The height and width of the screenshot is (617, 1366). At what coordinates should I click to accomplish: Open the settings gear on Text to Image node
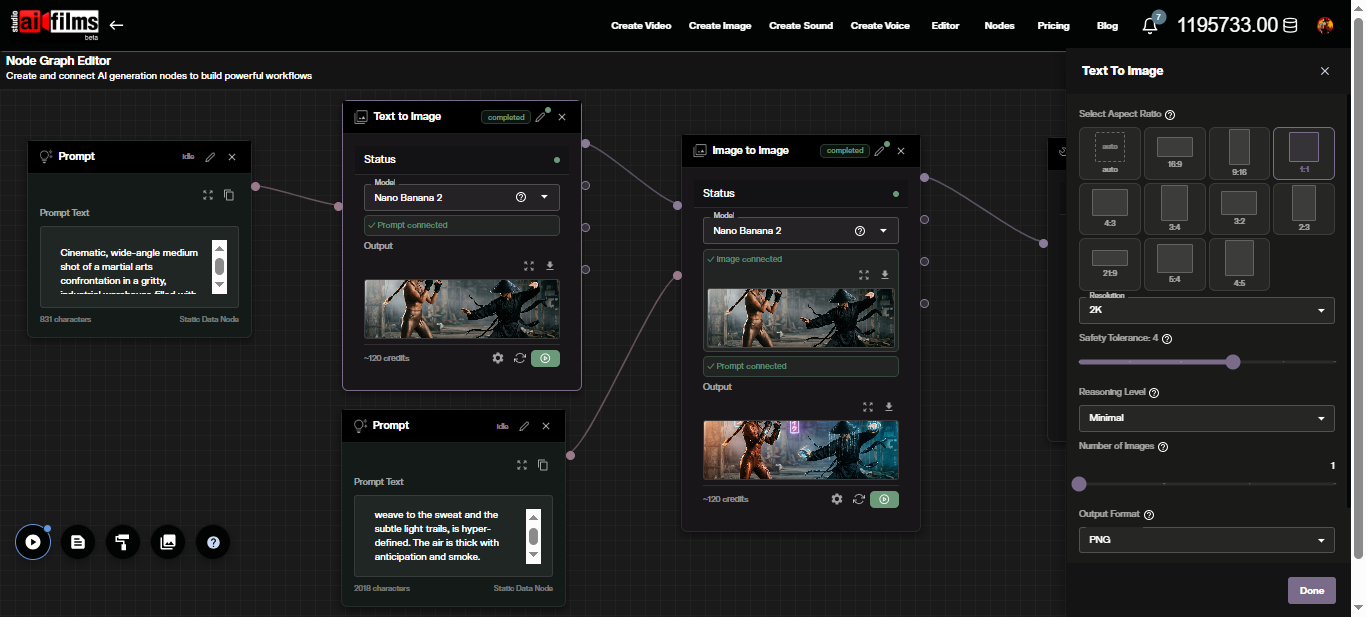tap(498, 358)
